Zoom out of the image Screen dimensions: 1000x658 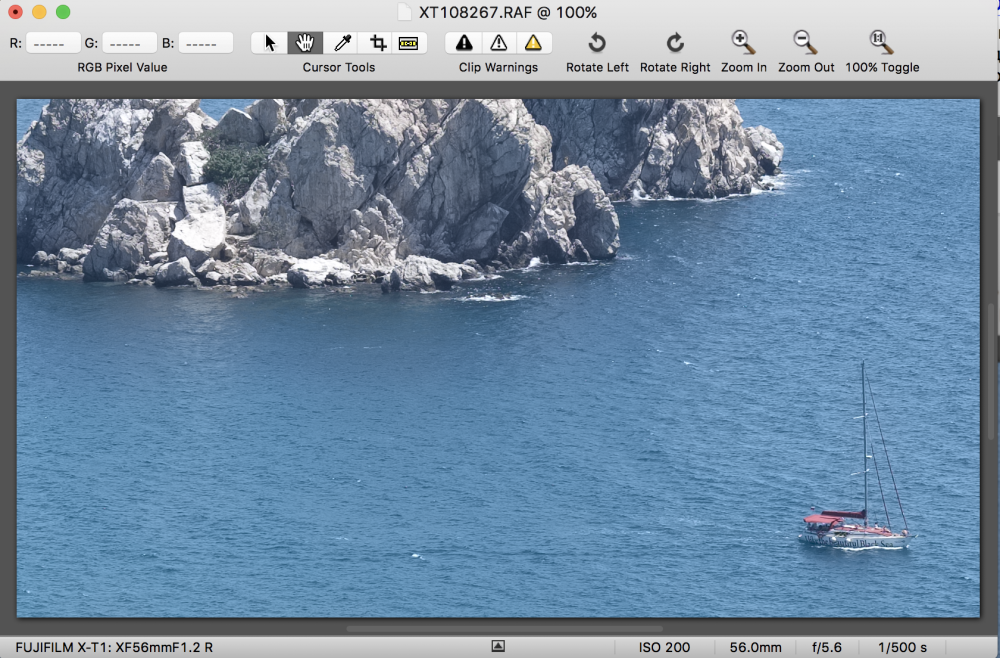pos(805,42)
